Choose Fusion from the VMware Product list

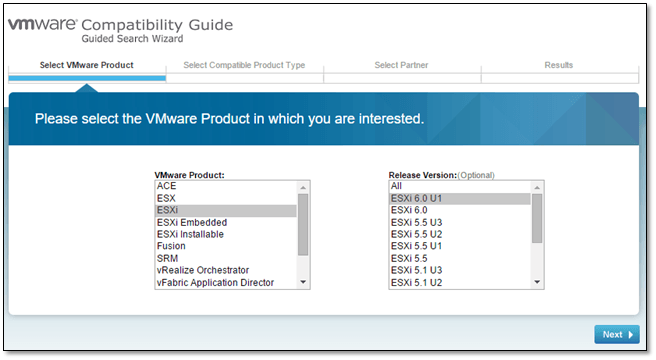coord(226,246)
